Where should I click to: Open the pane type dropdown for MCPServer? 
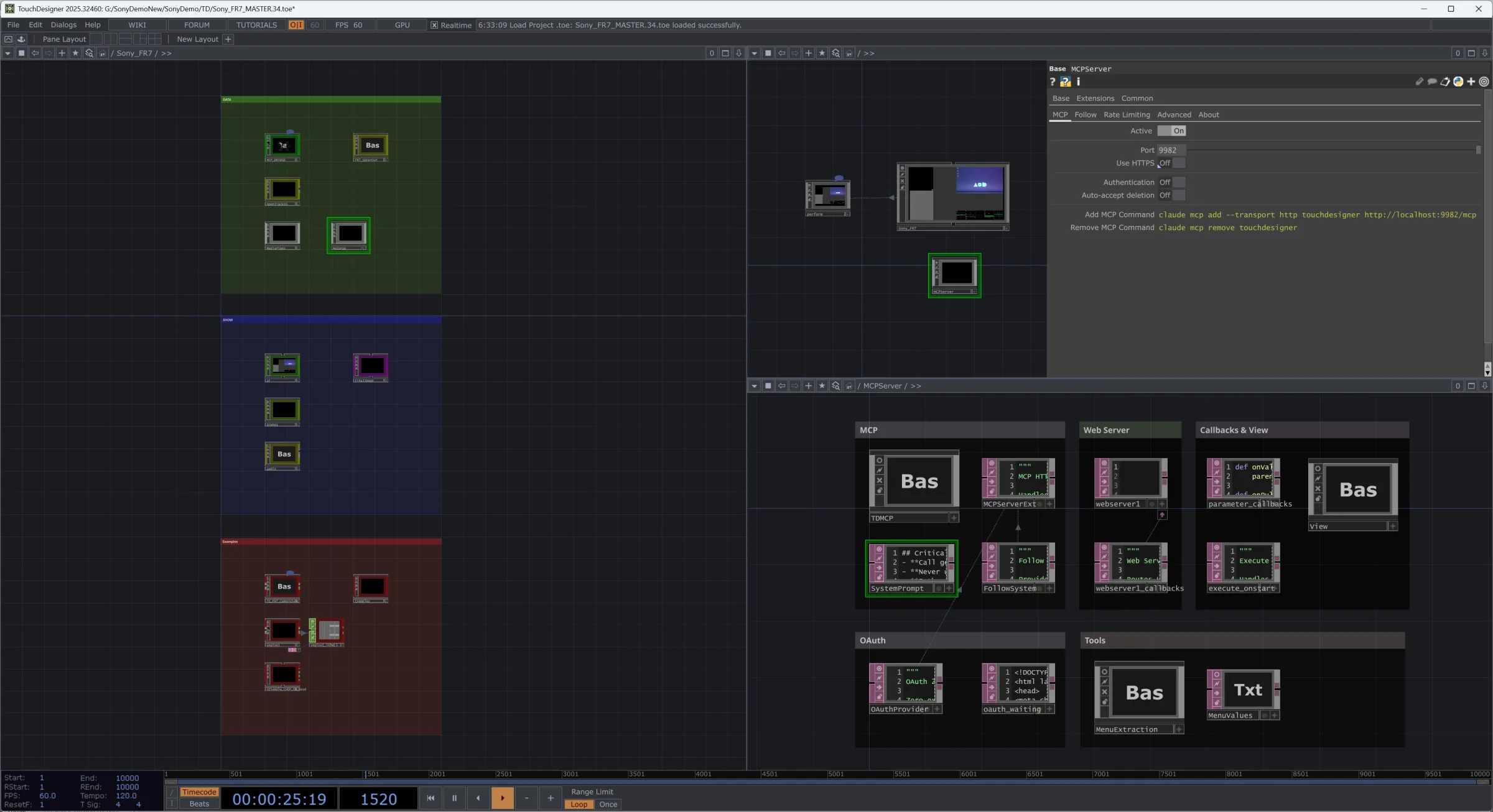click(x=754, y=386)
